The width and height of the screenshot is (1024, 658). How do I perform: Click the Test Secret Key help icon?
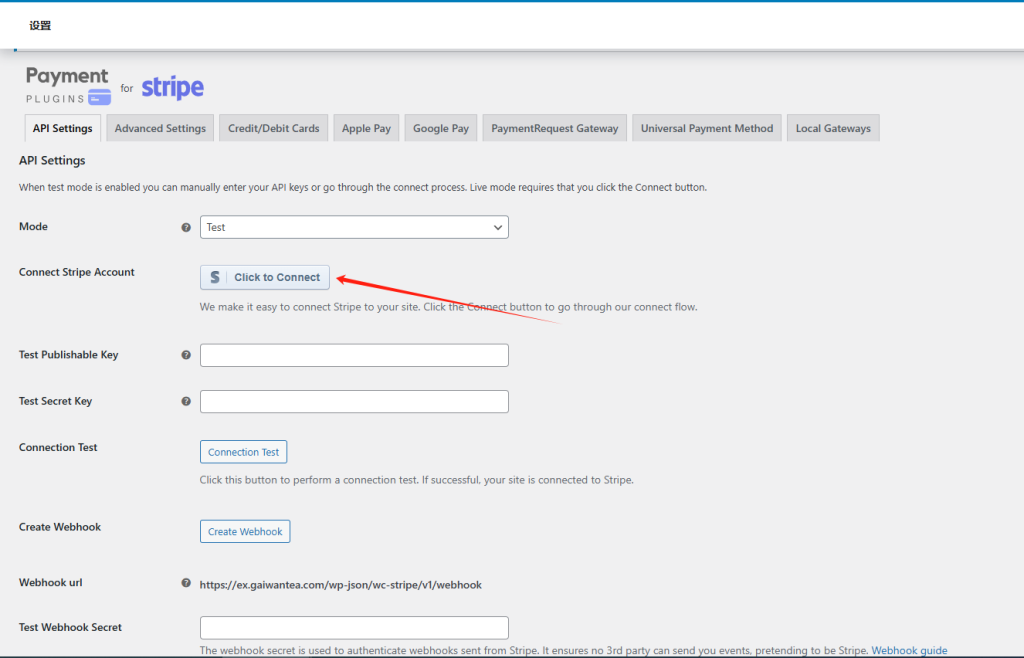[186, 401]
